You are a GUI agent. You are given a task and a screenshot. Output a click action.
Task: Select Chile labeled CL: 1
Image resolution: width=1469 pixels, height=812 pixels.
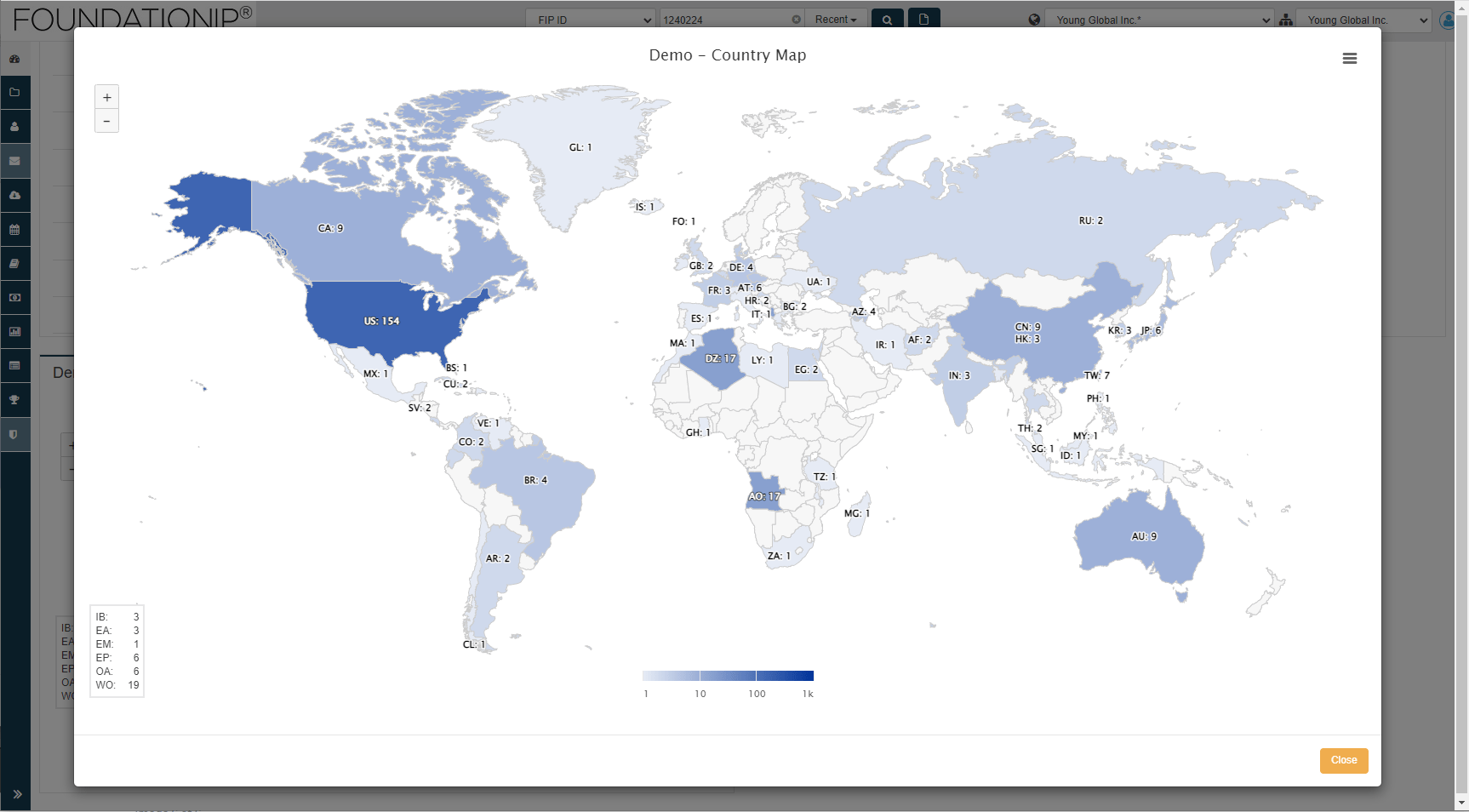click(474, 644)
